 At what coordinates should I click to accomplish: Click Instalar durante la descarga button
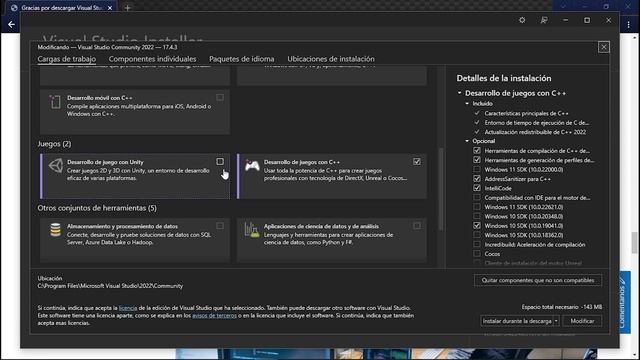tap(517, 321)
